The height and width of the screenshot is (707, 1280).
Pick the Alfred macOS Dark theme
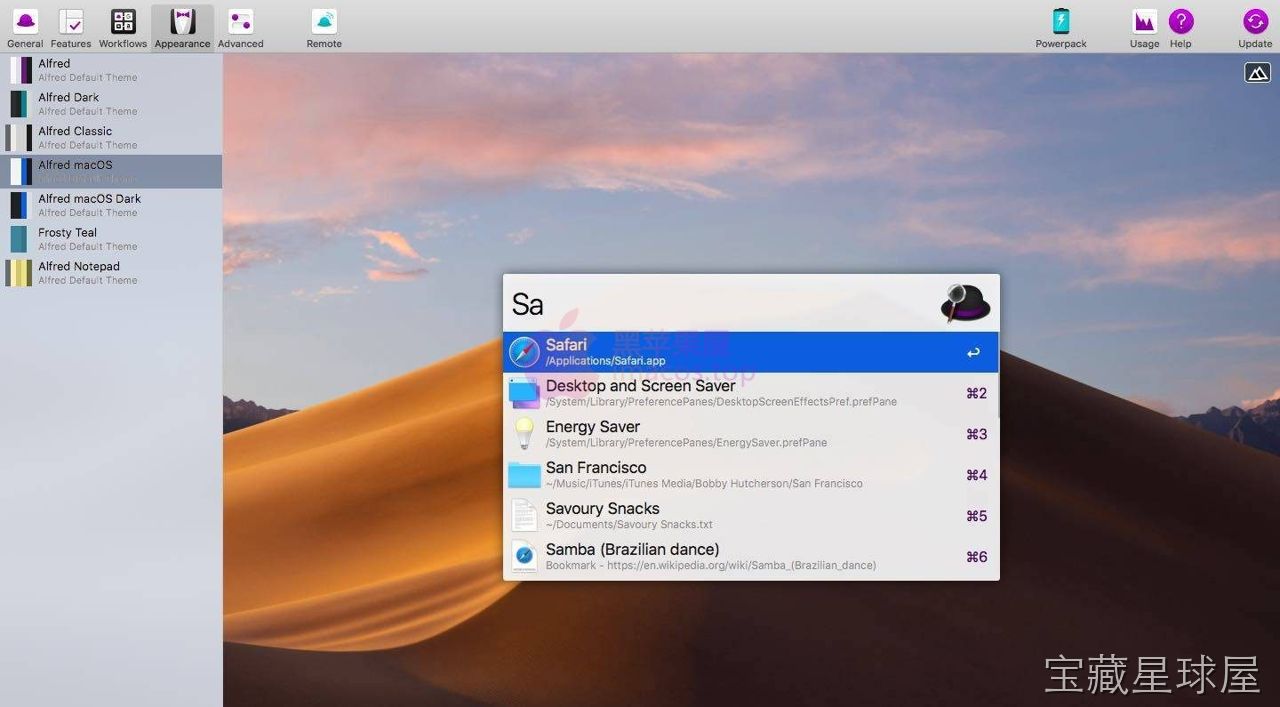111,205
